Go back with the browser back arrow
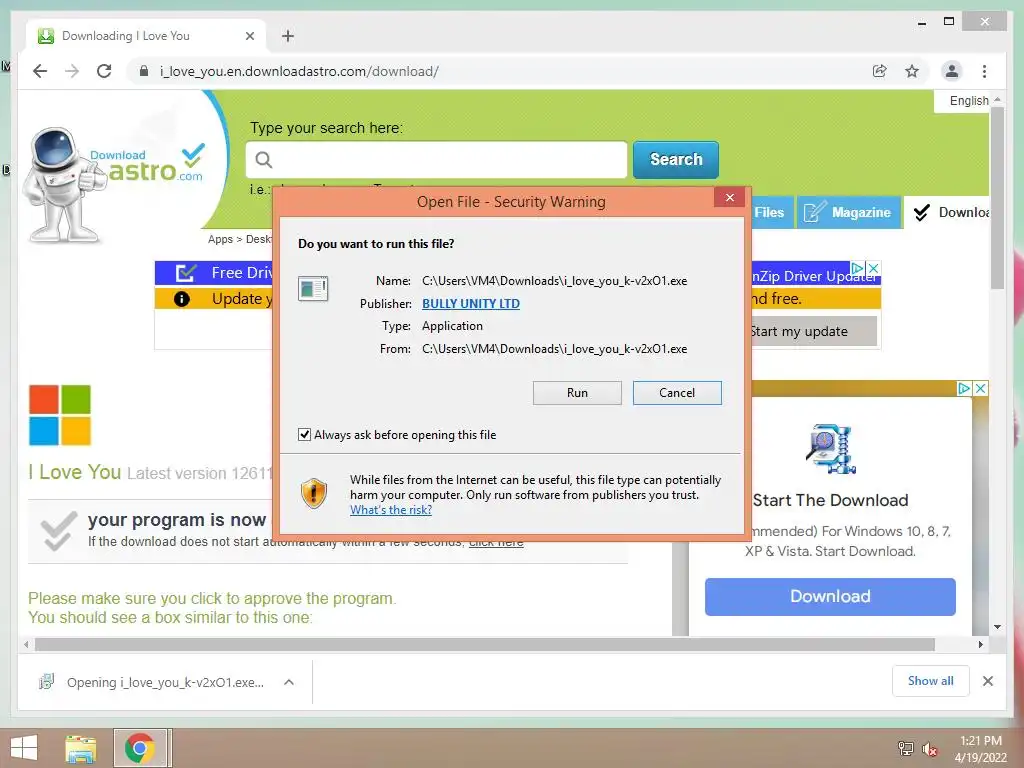Viewport: 1024px width, 768px height. coord(40,71)
